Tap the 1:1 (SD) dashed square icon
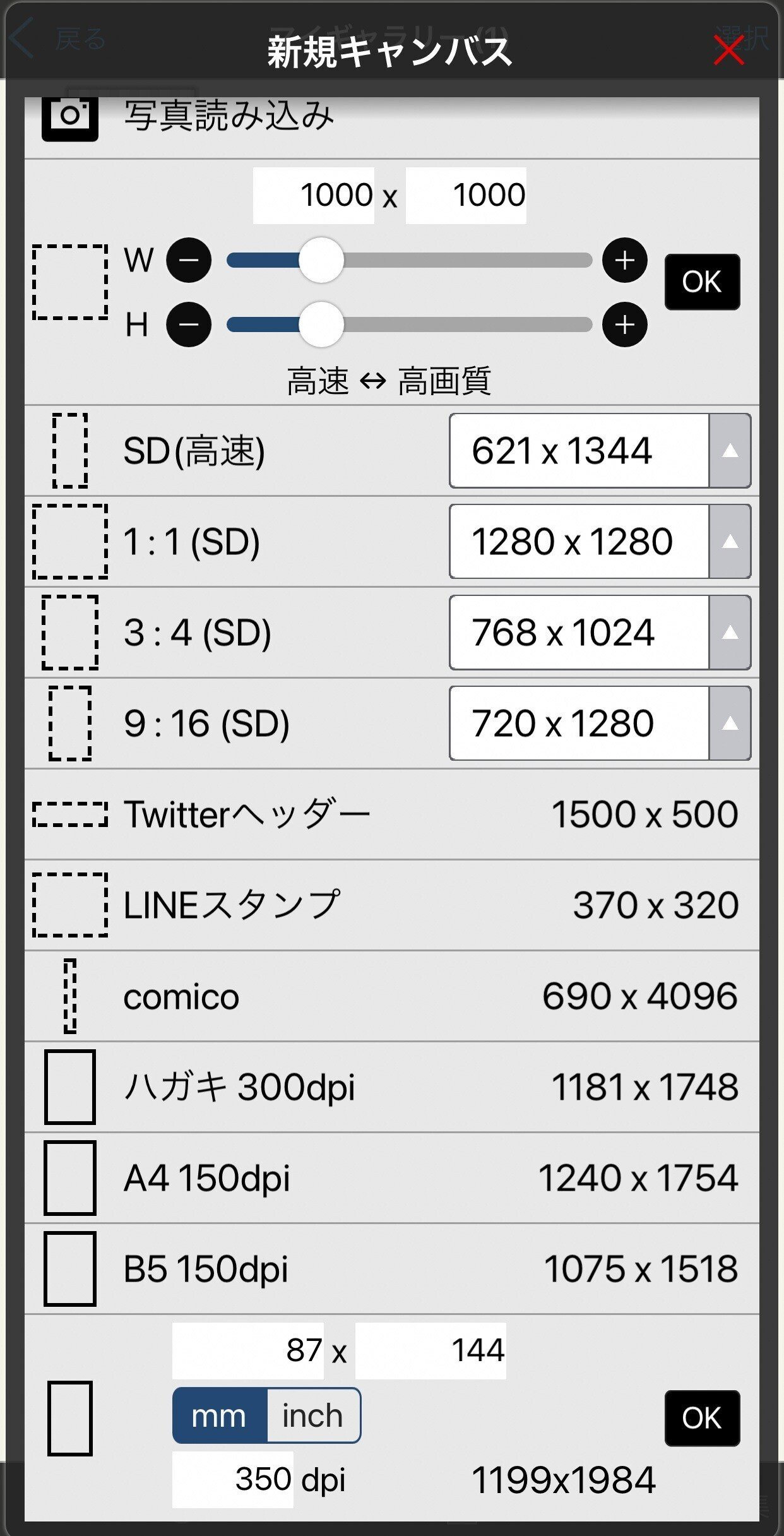The width and height of the screenshot is (784, 1536). 69,542
